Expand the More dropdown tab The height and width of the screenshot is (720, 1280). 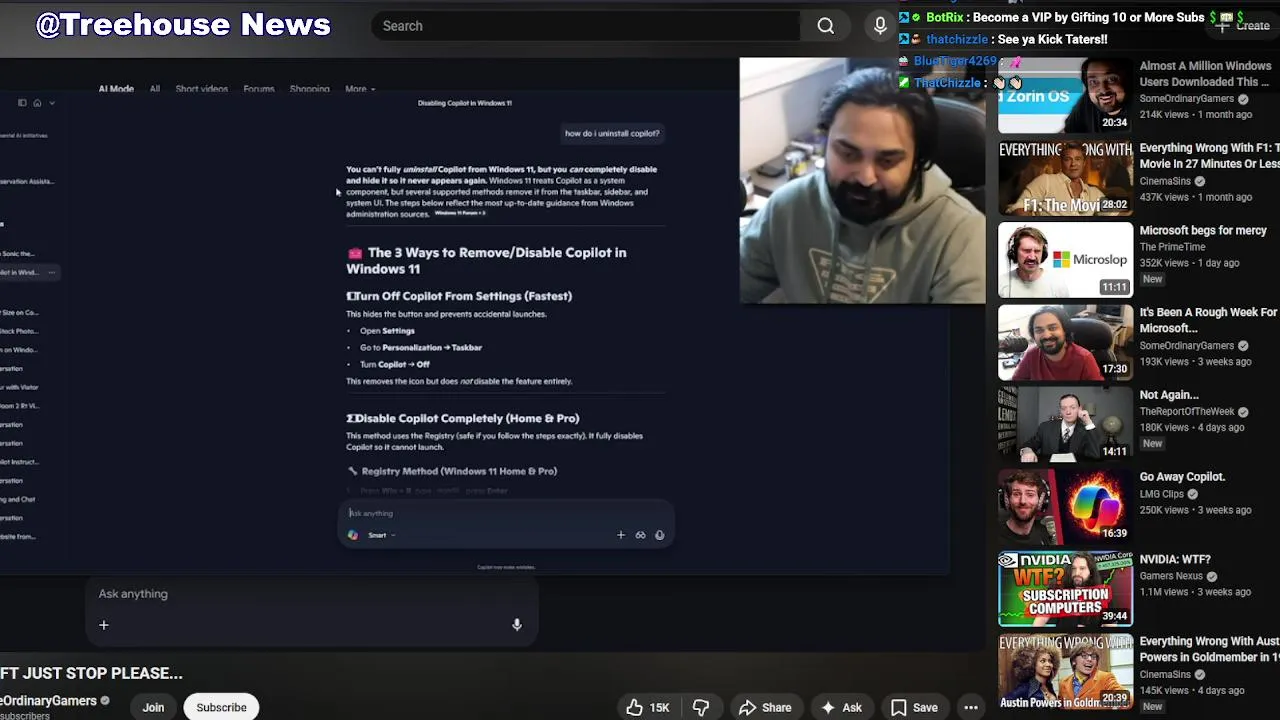360,89
